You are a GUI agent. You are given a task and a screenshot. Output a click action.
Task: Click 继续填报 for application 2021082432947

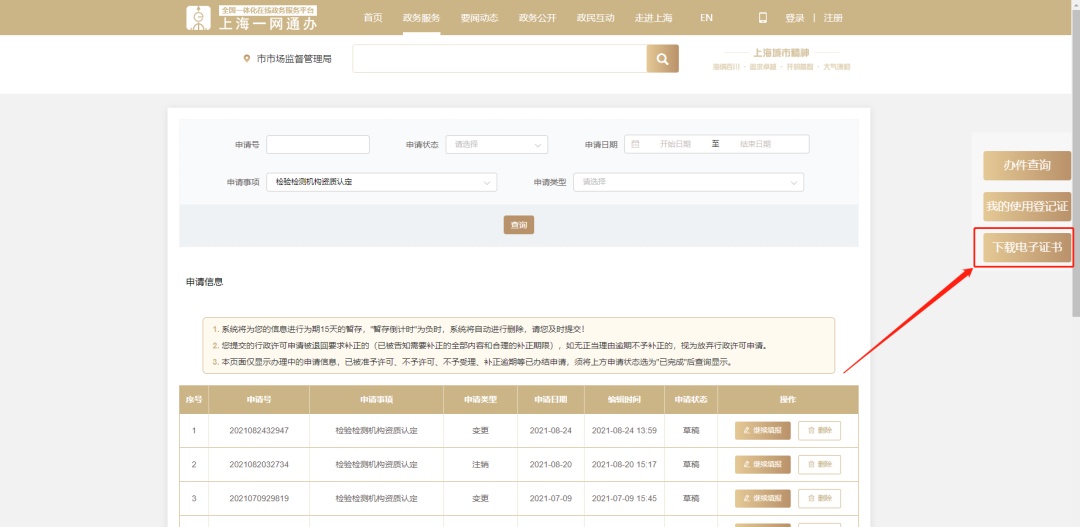pos(763,431)
